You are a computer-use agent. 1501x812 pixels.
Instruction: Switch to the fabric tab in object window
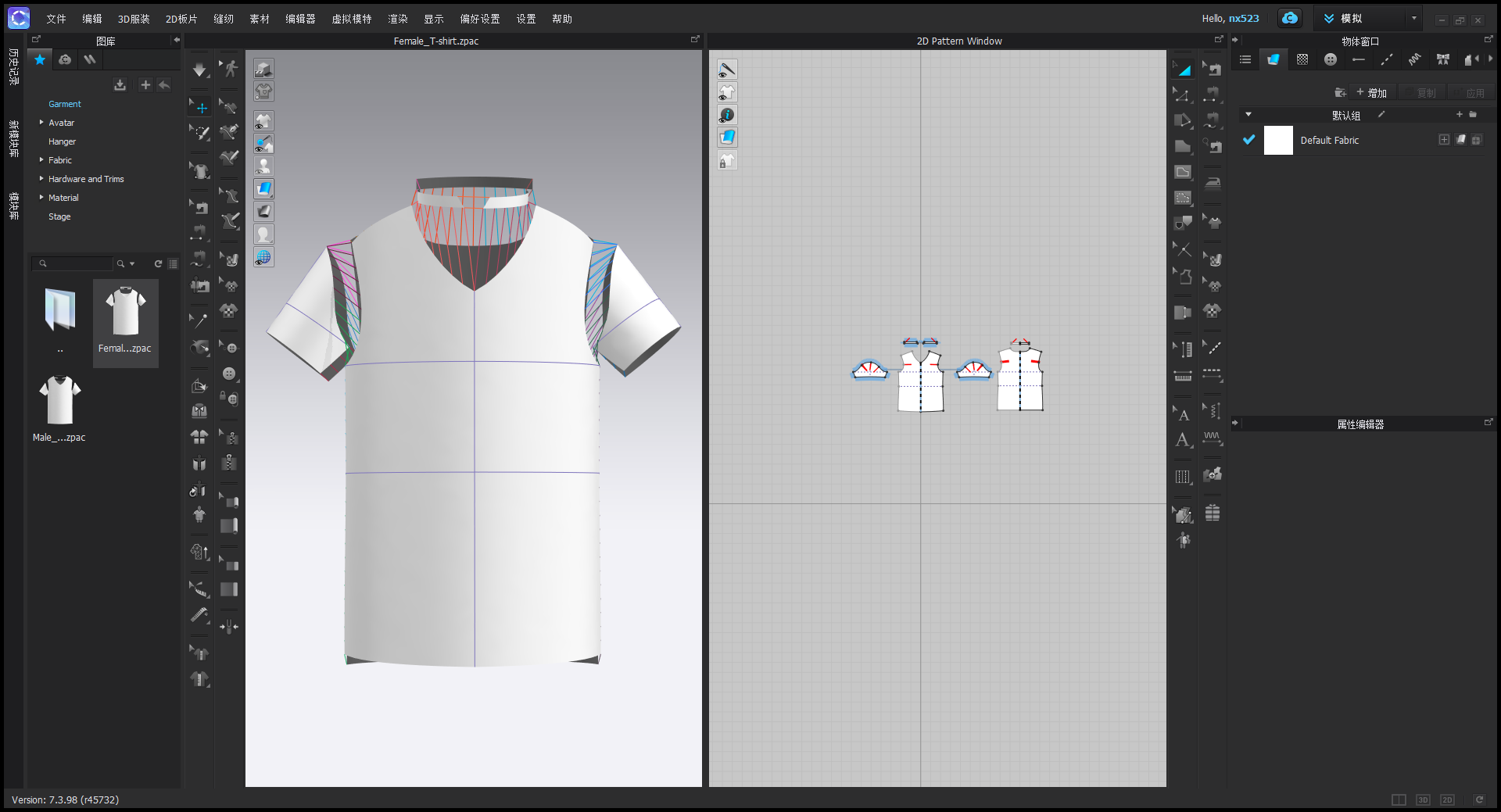click(x=1274, y=59)
